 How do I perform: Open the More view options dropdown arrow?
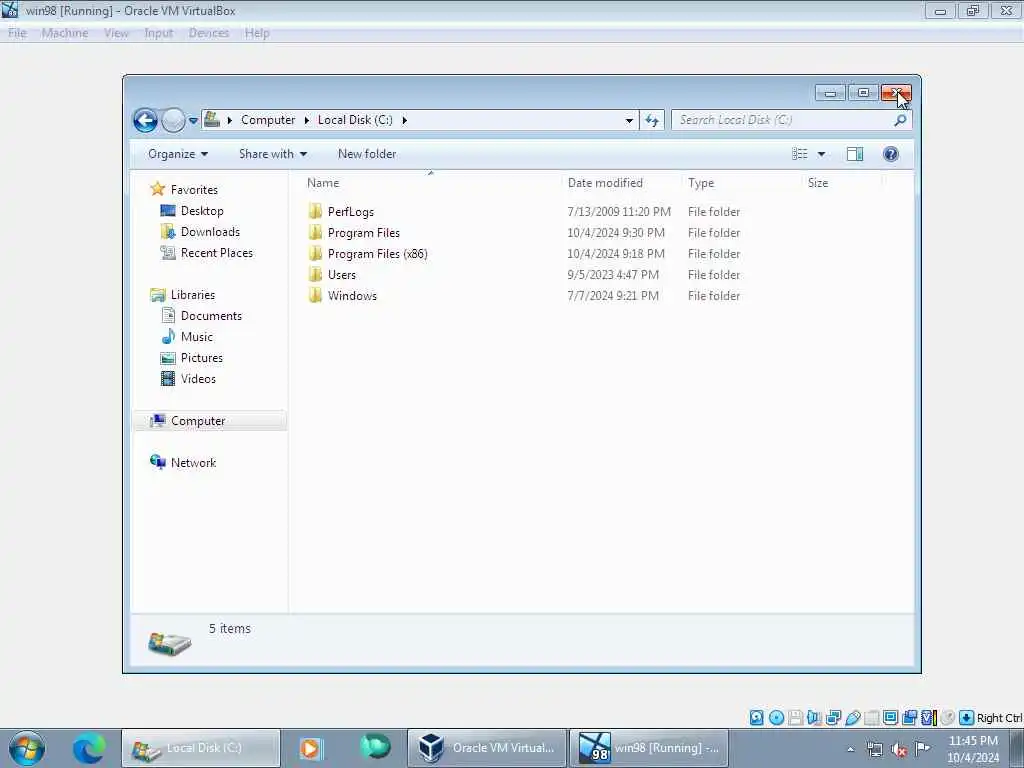(x=822, y=154)
